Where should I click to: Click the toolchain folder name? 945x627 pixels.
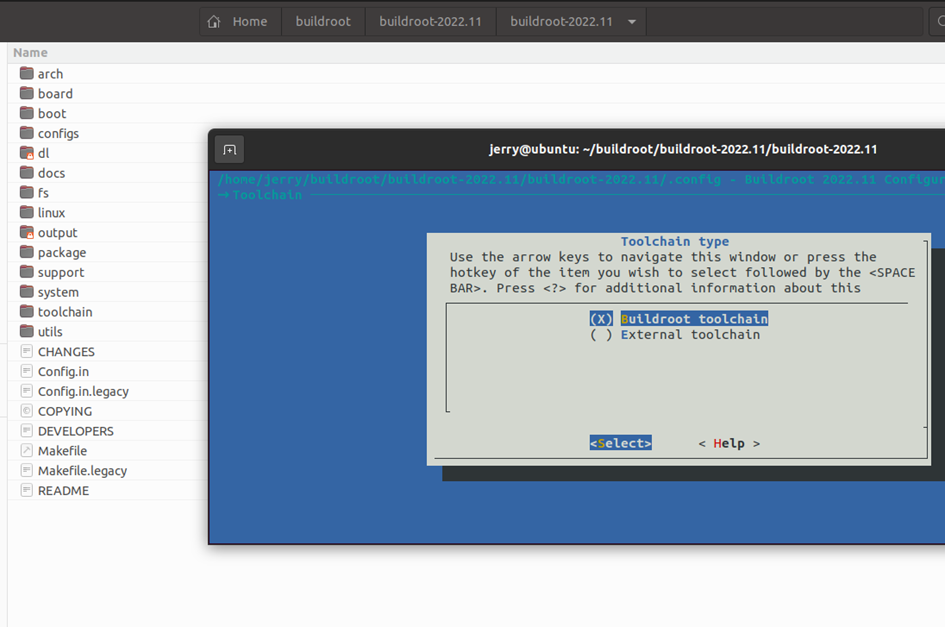65,312
